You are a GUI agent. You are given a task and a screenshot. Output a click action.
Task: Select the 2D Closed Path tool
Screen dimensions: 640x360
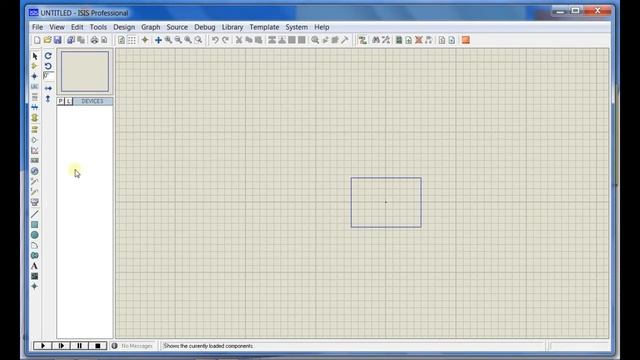(x=35, y=256)
